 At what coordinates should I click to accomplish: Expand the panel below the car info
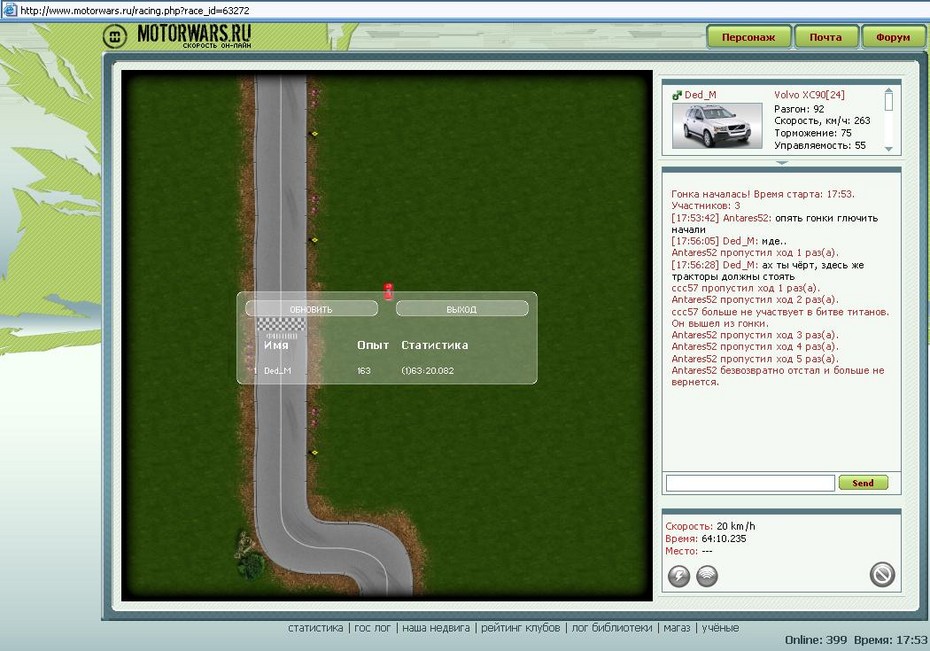(781, 162)
